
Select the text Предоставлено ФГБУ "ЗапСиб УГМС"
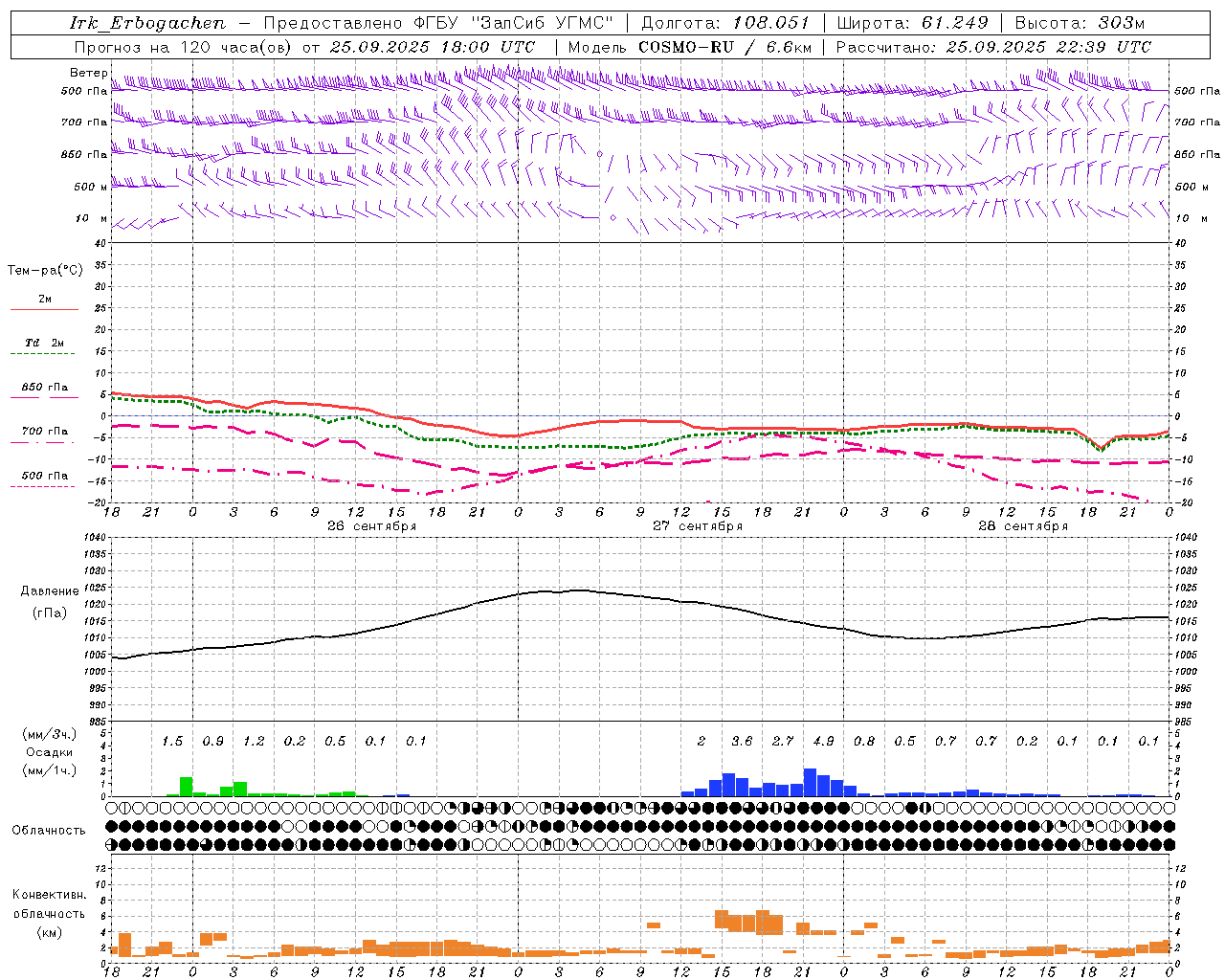438,23
